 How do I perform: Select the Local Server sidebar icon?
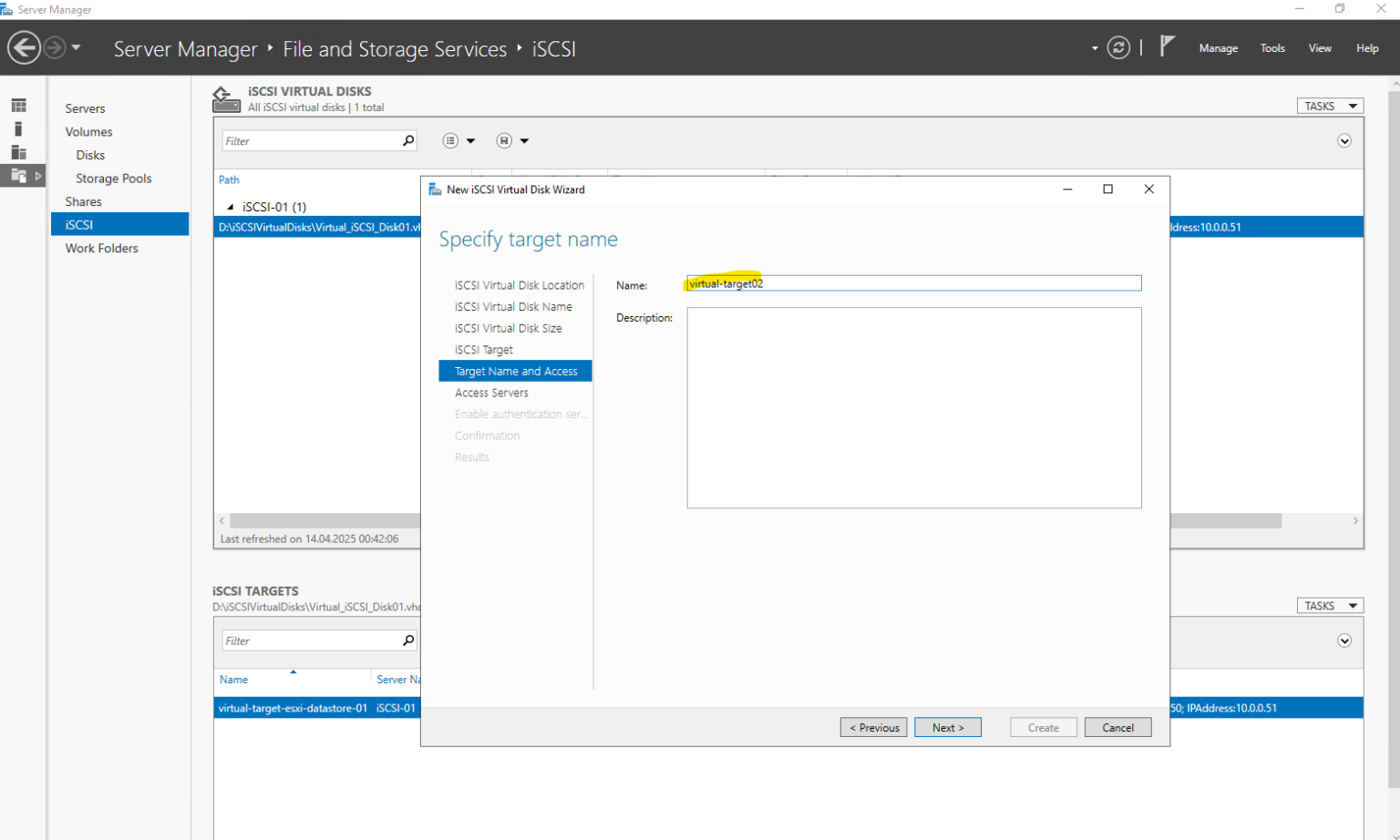point(18,128)
